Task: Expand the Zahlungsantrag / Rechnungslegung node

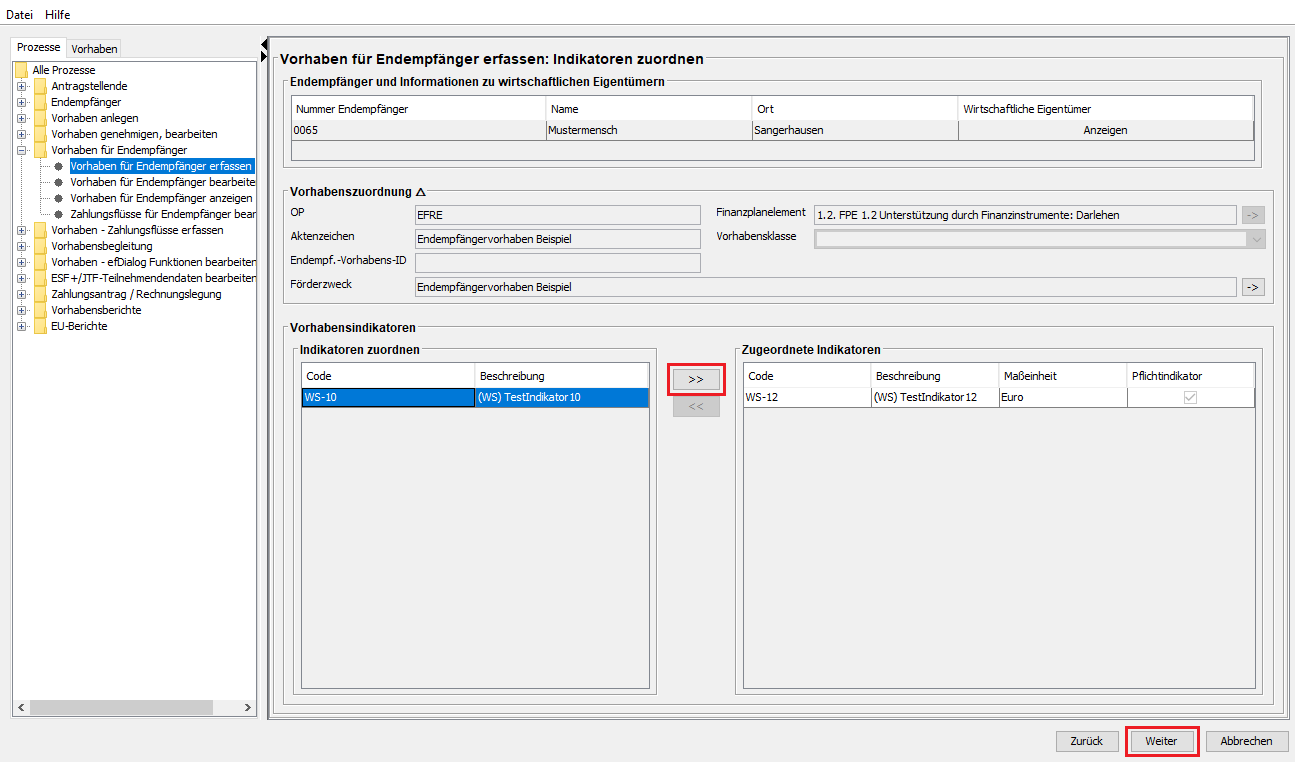Action: click(21, 294)
